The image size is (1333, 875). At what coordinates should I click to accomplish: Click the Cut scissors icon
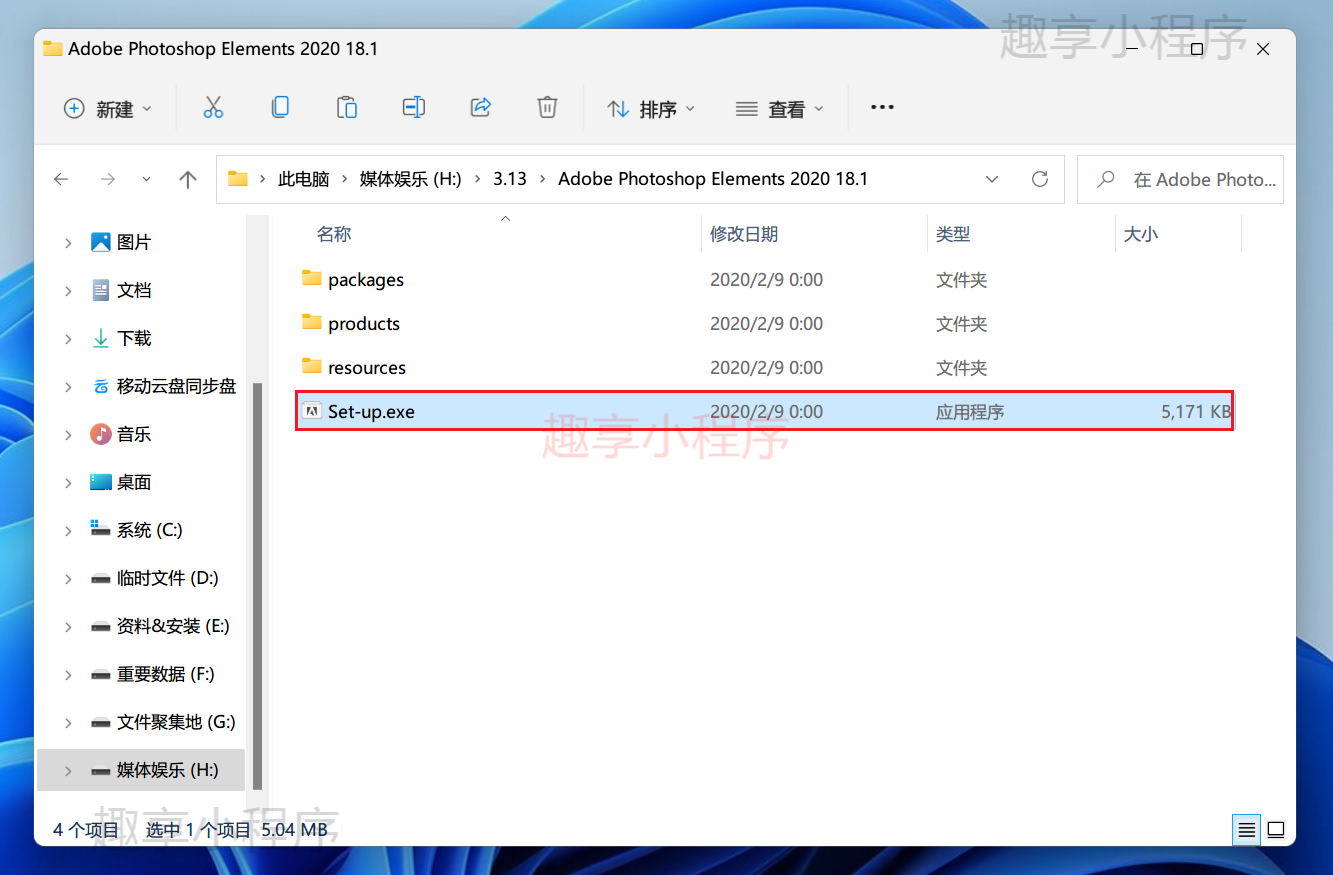point(213,108)
